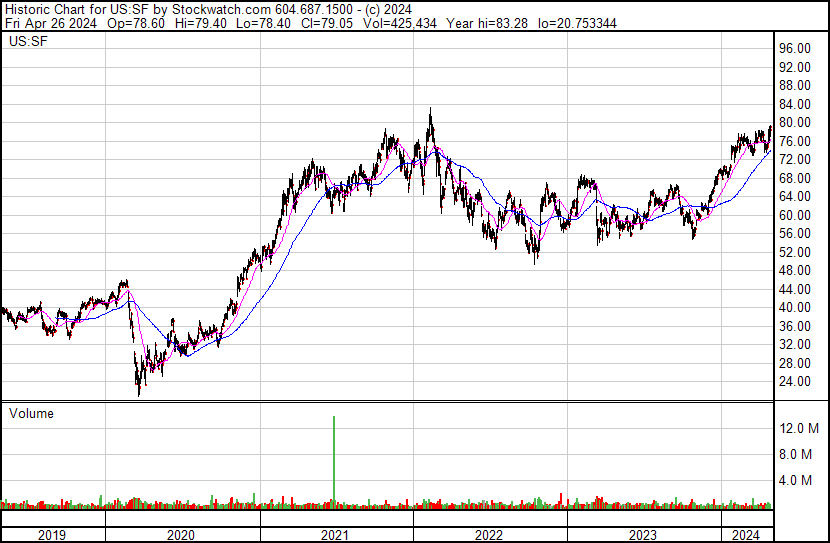This screenshot has height=543, width=830.
Task: Select the 2022 year label
Action: pos(489,535)
